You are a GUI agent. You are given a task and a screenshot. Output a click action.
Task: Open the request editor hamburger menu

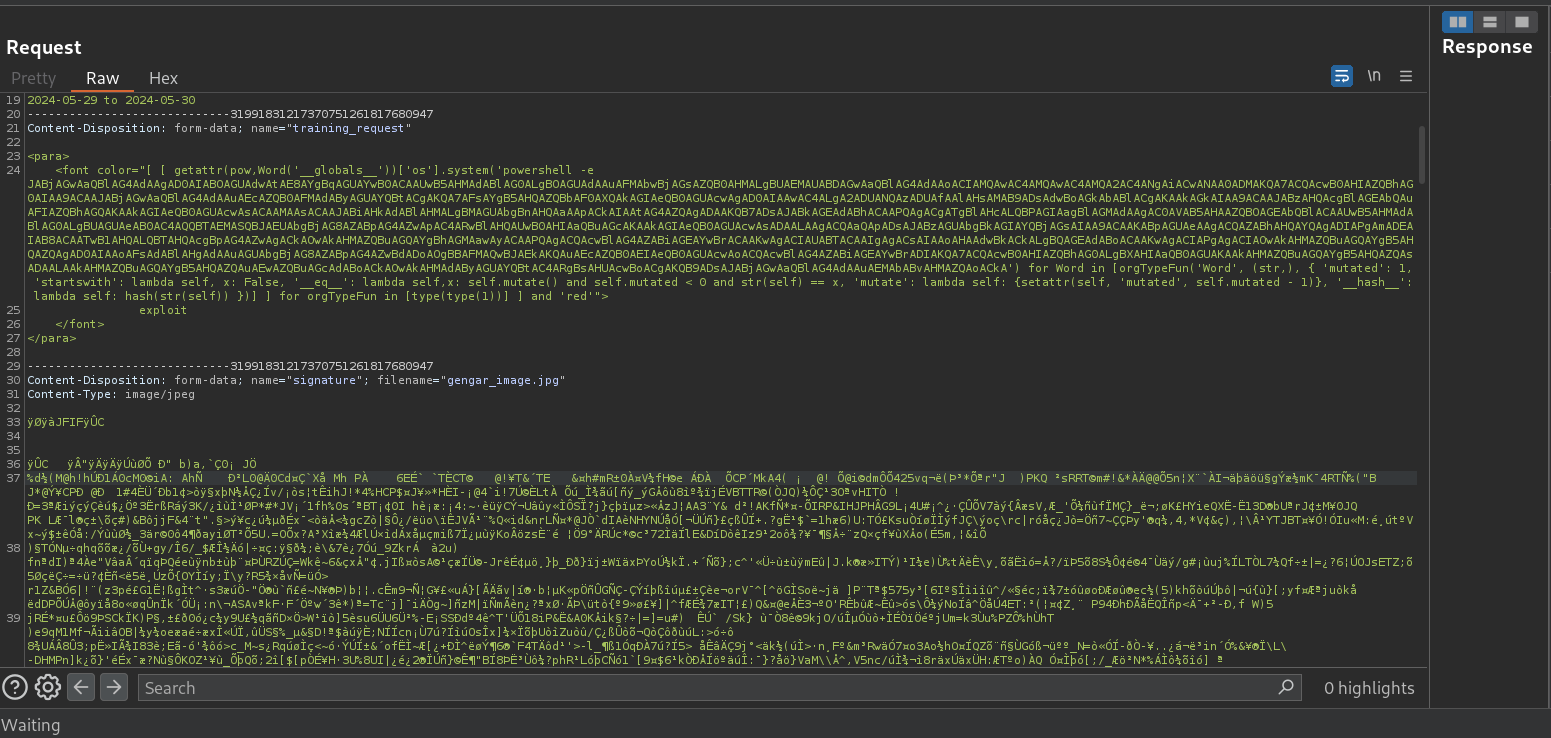1406,76
